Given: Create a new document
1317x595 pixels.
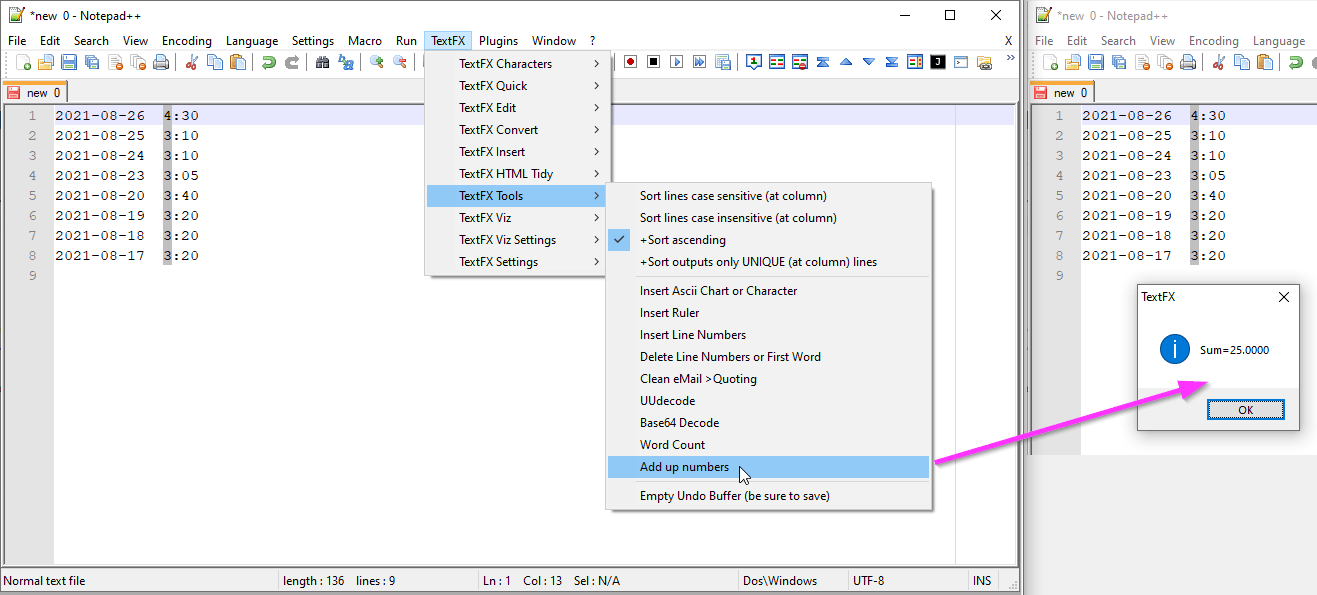Looking at the screenshot, I should [24, 62].
